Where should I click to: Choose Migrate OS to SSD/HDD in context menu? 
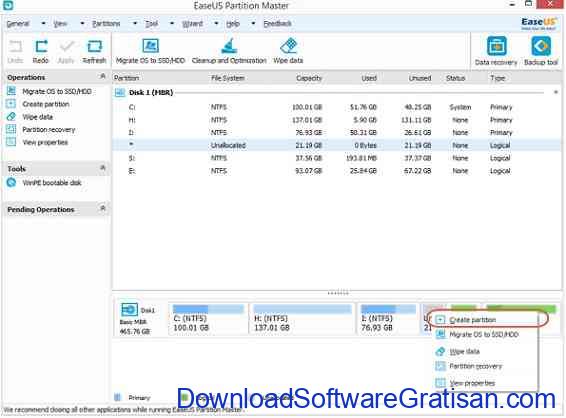tap(485, 335)
